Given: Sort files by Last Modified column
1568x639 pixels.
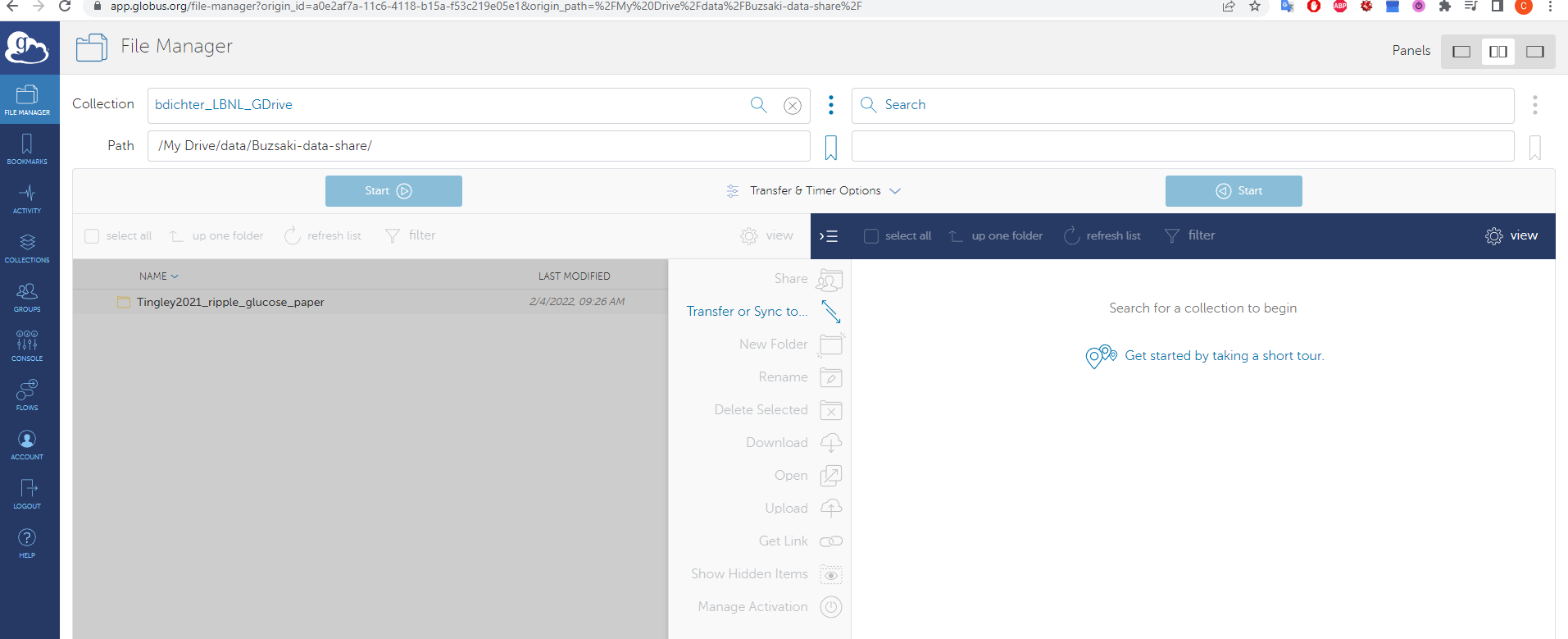Looking at the screenshot, I should (x=575, y=276).
